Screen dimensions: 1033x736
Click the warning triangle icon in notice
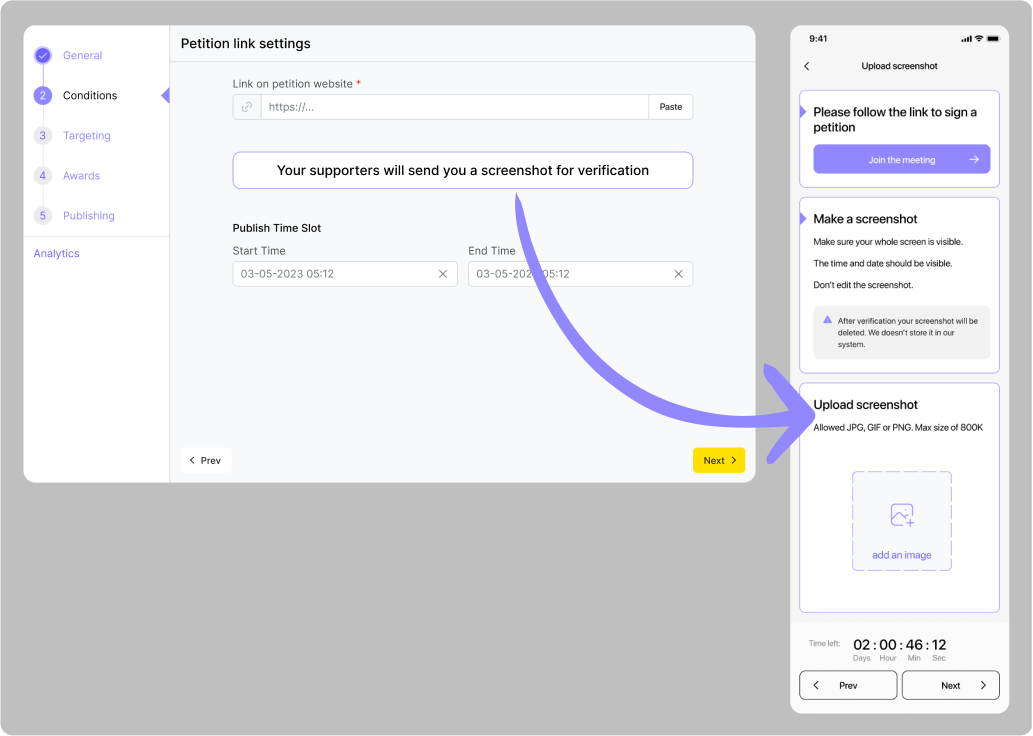click(827, 320)
